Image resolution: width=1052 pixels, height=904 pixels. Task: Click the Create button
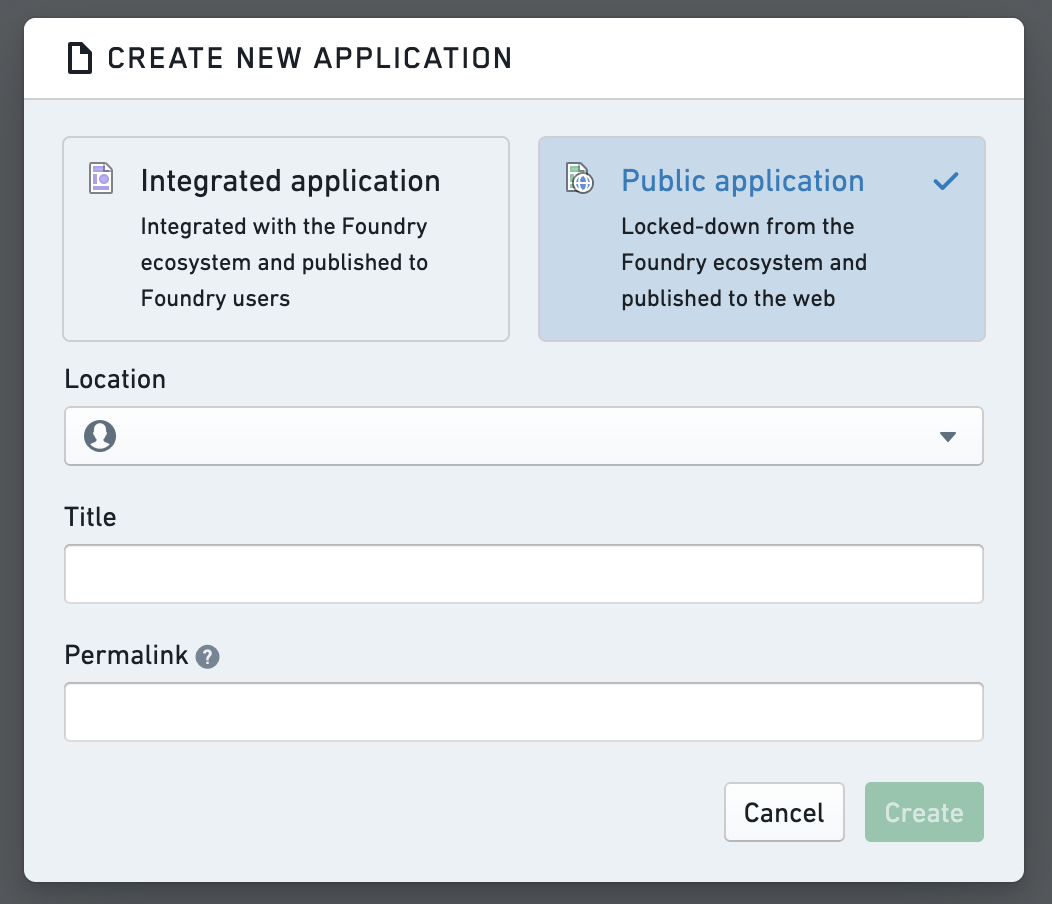924,812
